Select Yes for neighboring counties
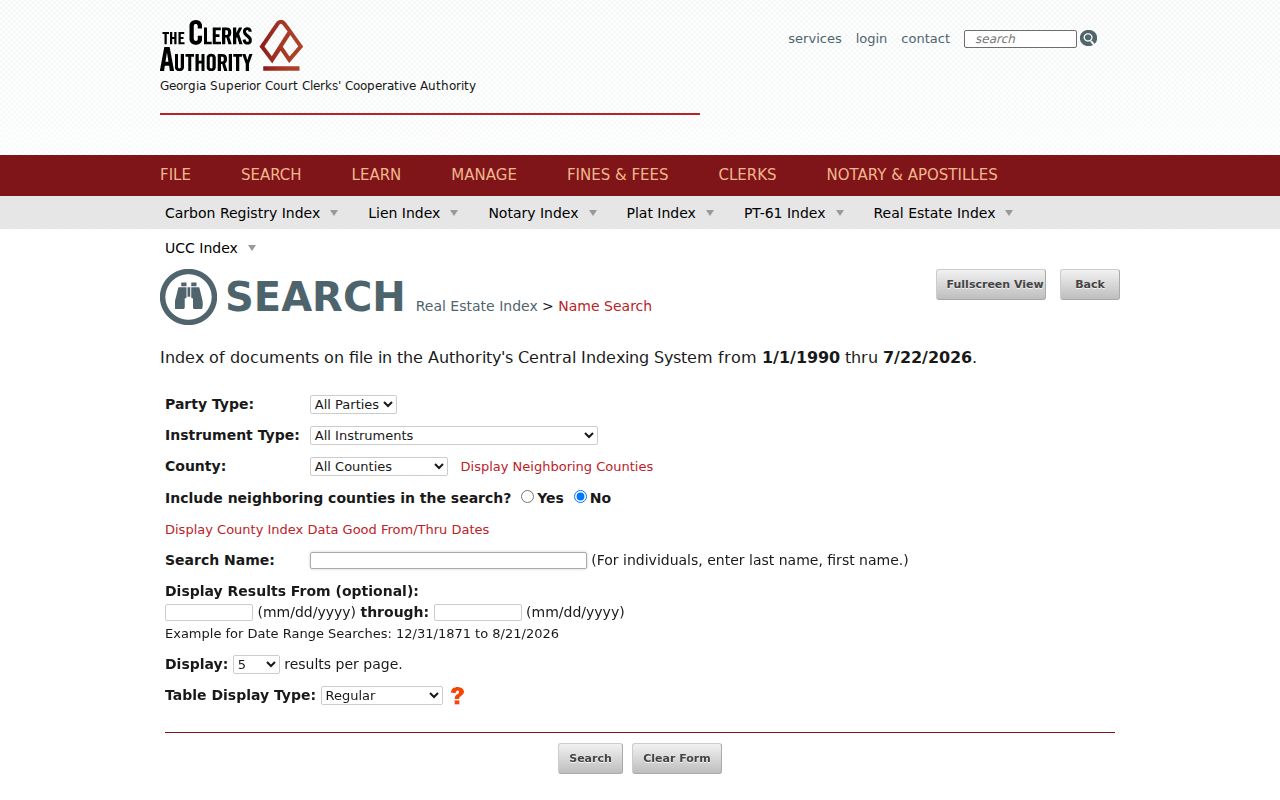Screen dimensions: 1280x800 click(x=527, y=497)
